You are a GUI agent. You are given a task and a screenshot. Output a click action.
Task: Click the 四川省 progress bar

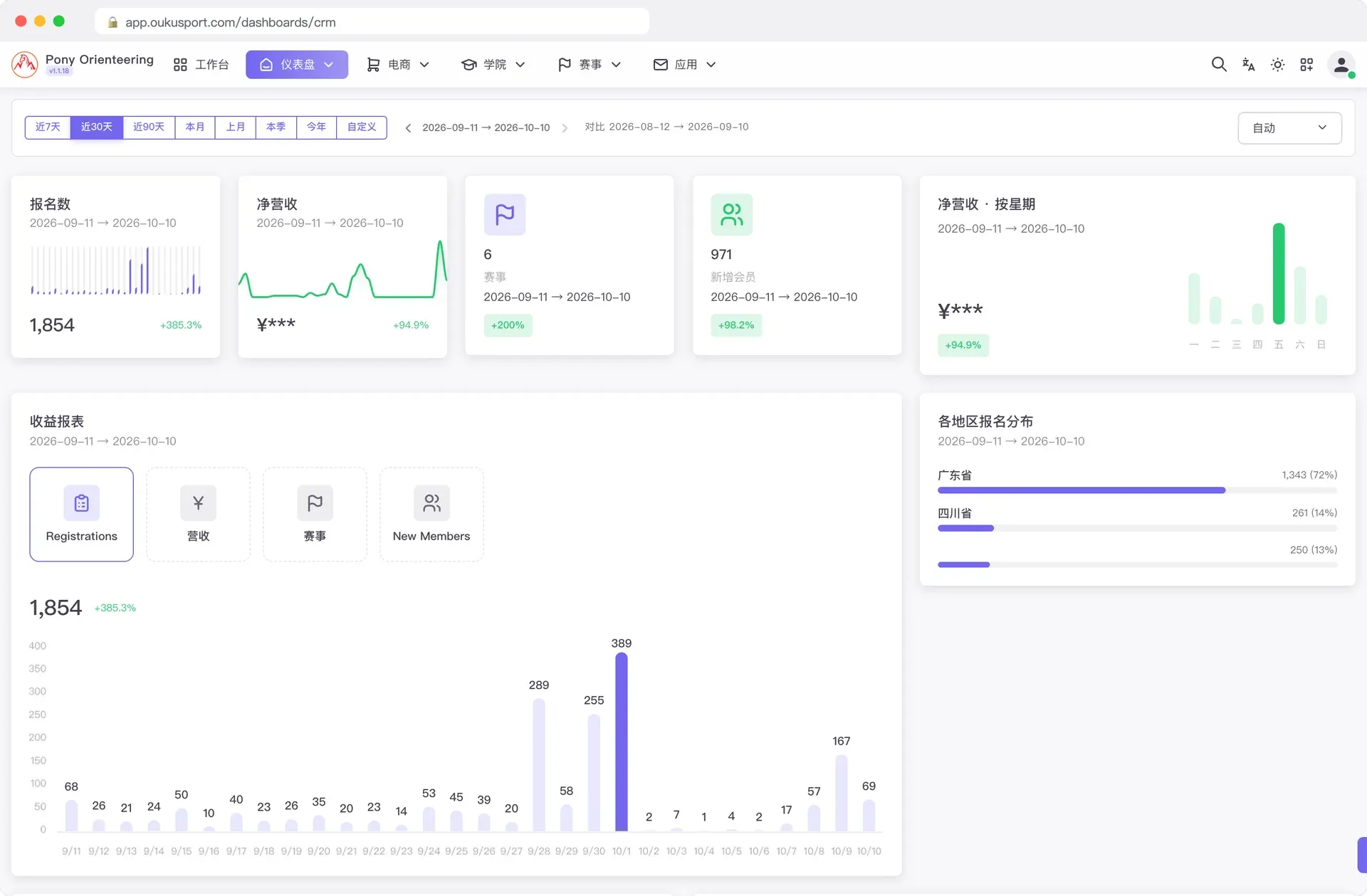click(1137, 528)
